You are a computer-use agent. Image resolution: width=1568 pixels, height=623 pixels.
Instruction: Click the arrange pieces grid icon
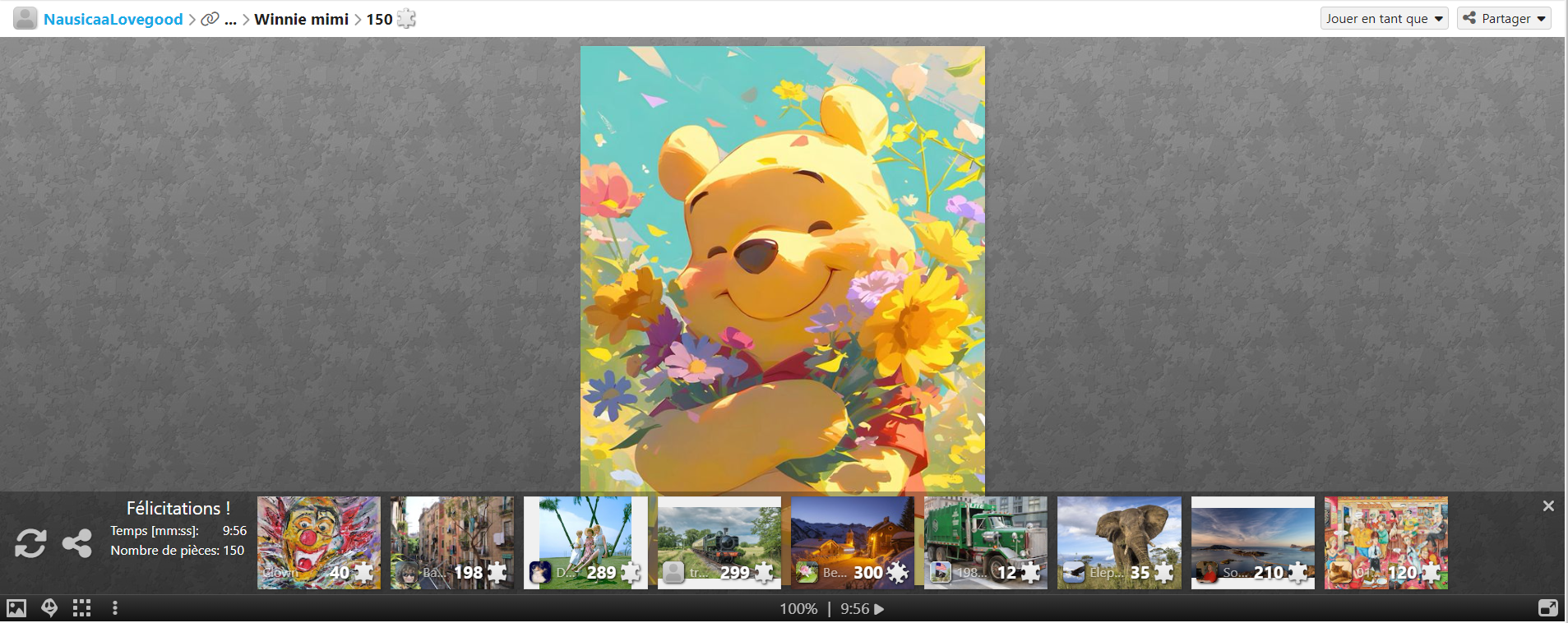(x=81, y=608)
